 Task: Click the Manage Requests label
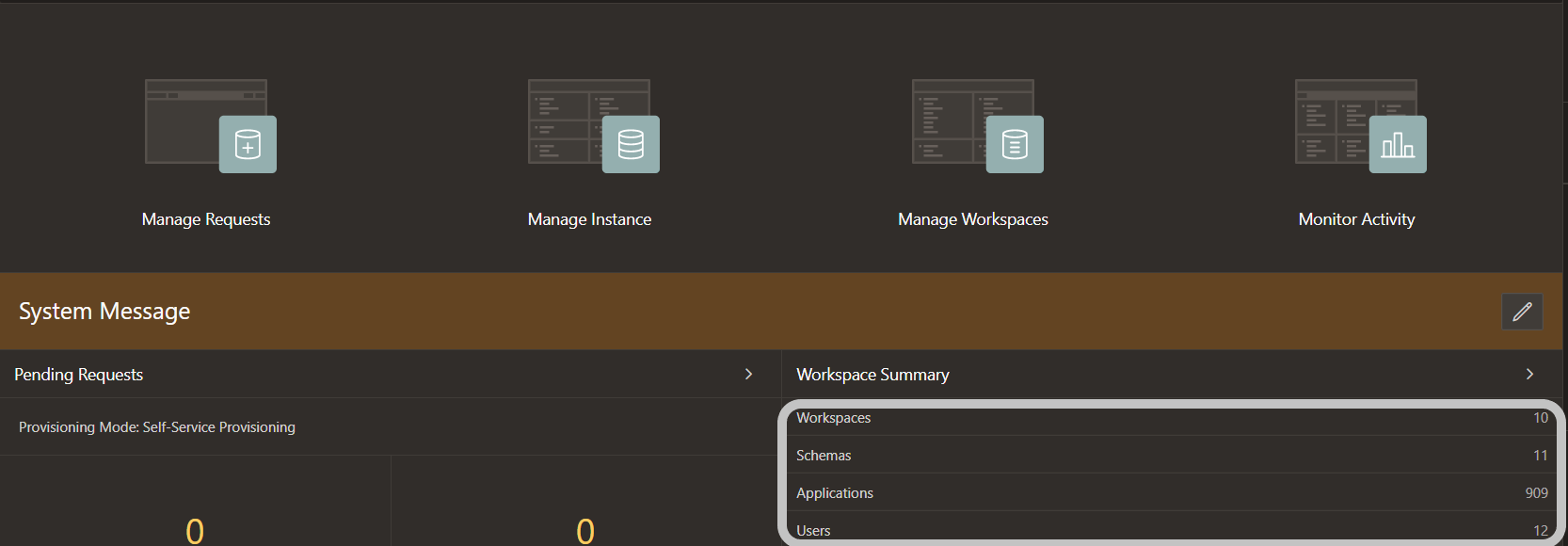click(206, 219)
